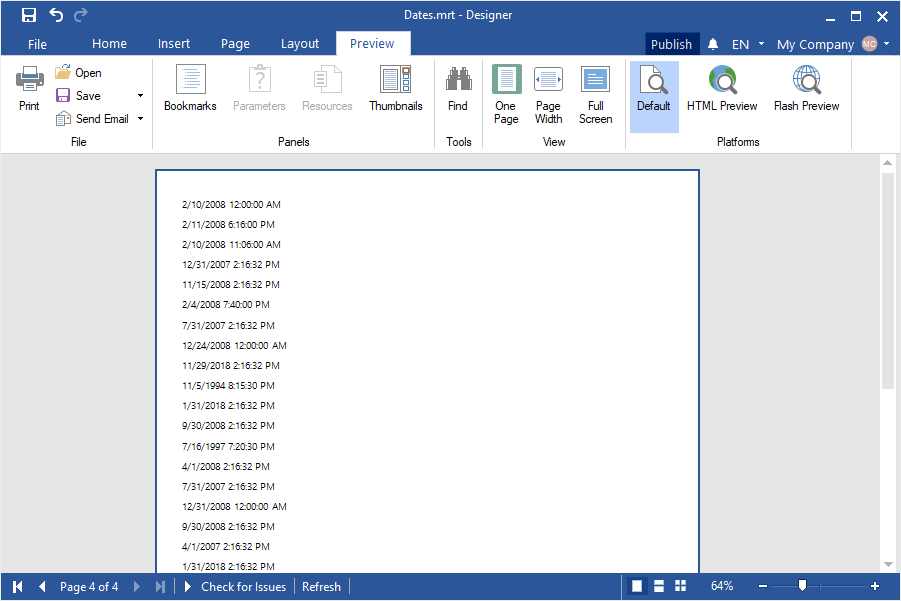901x601 pixels.
Task: Go to the first page
Action: (18, 587)
